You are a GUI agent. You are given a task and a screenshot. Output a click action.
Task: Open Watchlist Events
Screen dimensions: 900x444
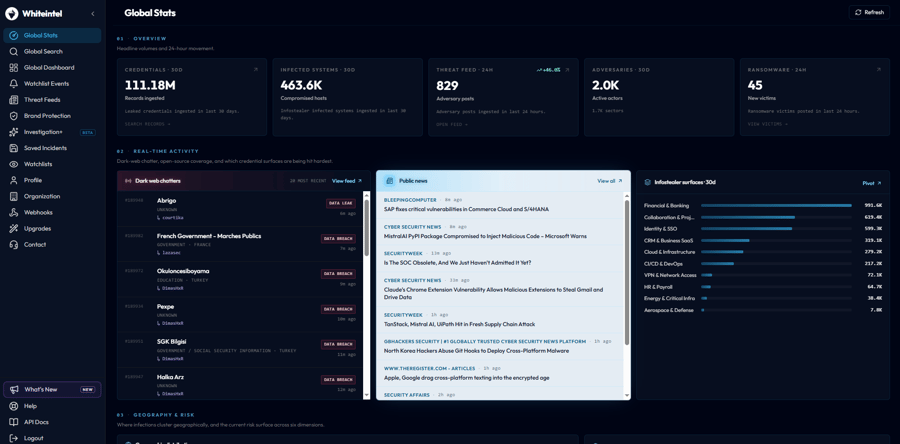point(52,84)
